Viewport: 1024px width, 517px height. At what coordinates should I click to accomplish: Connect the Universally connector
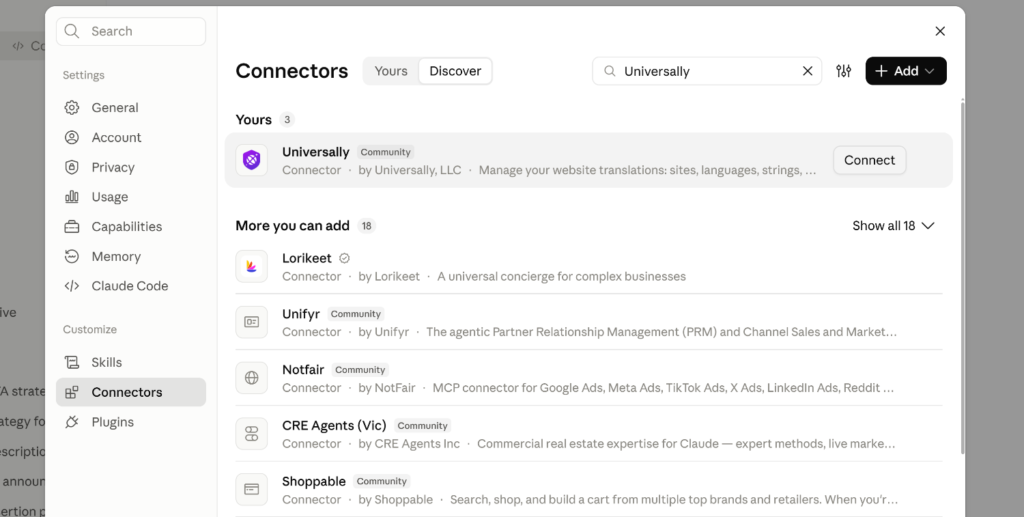tap(869, 160)
